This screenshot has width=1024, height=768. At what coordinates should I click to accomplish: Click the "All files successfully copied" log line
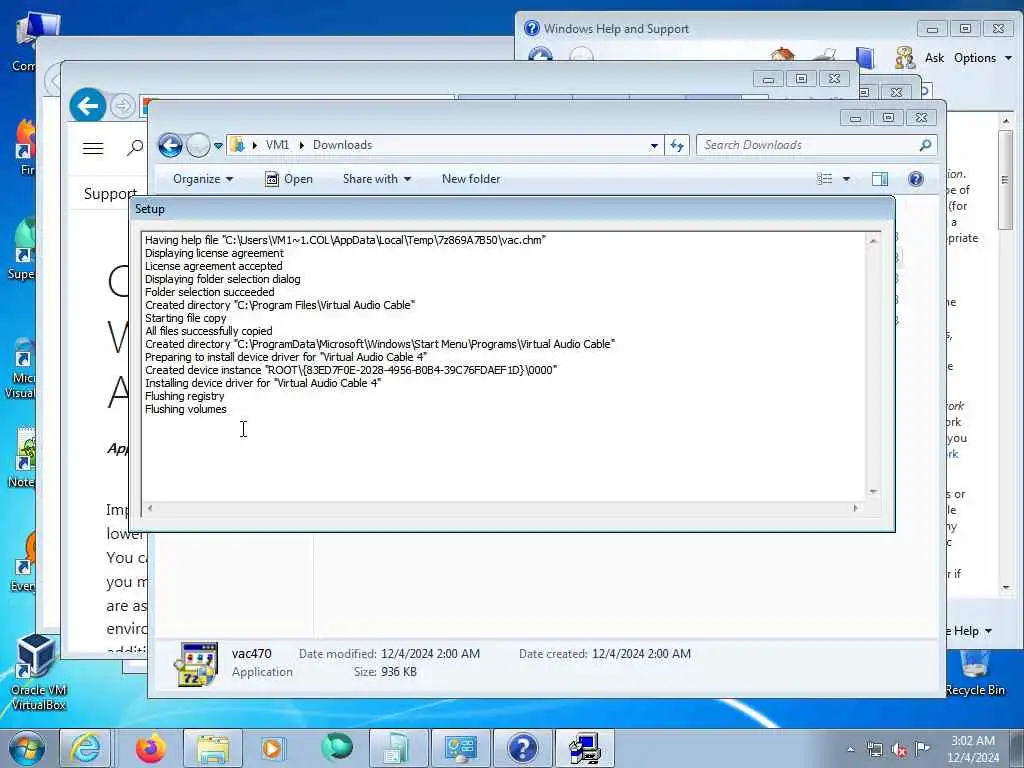click(208, 331)
